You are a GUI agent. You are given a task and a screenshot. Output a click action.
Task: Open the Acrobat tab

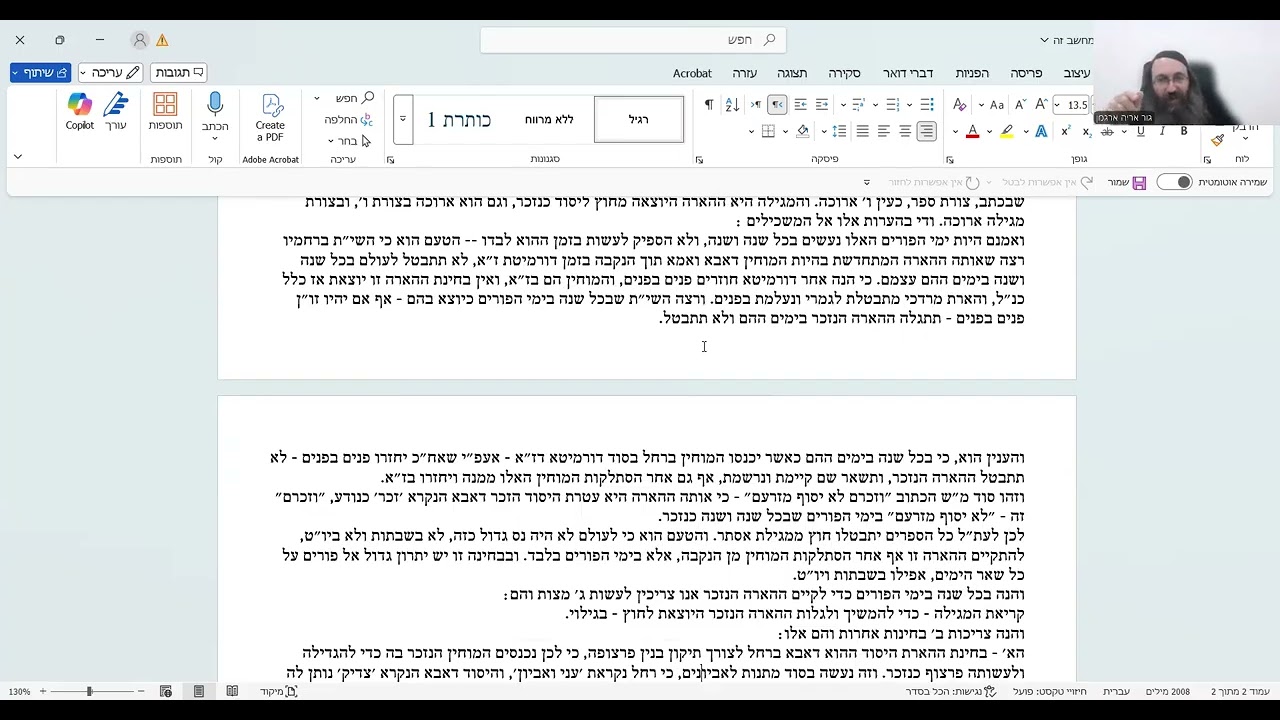pyautogui.click(x=692, y=73)
